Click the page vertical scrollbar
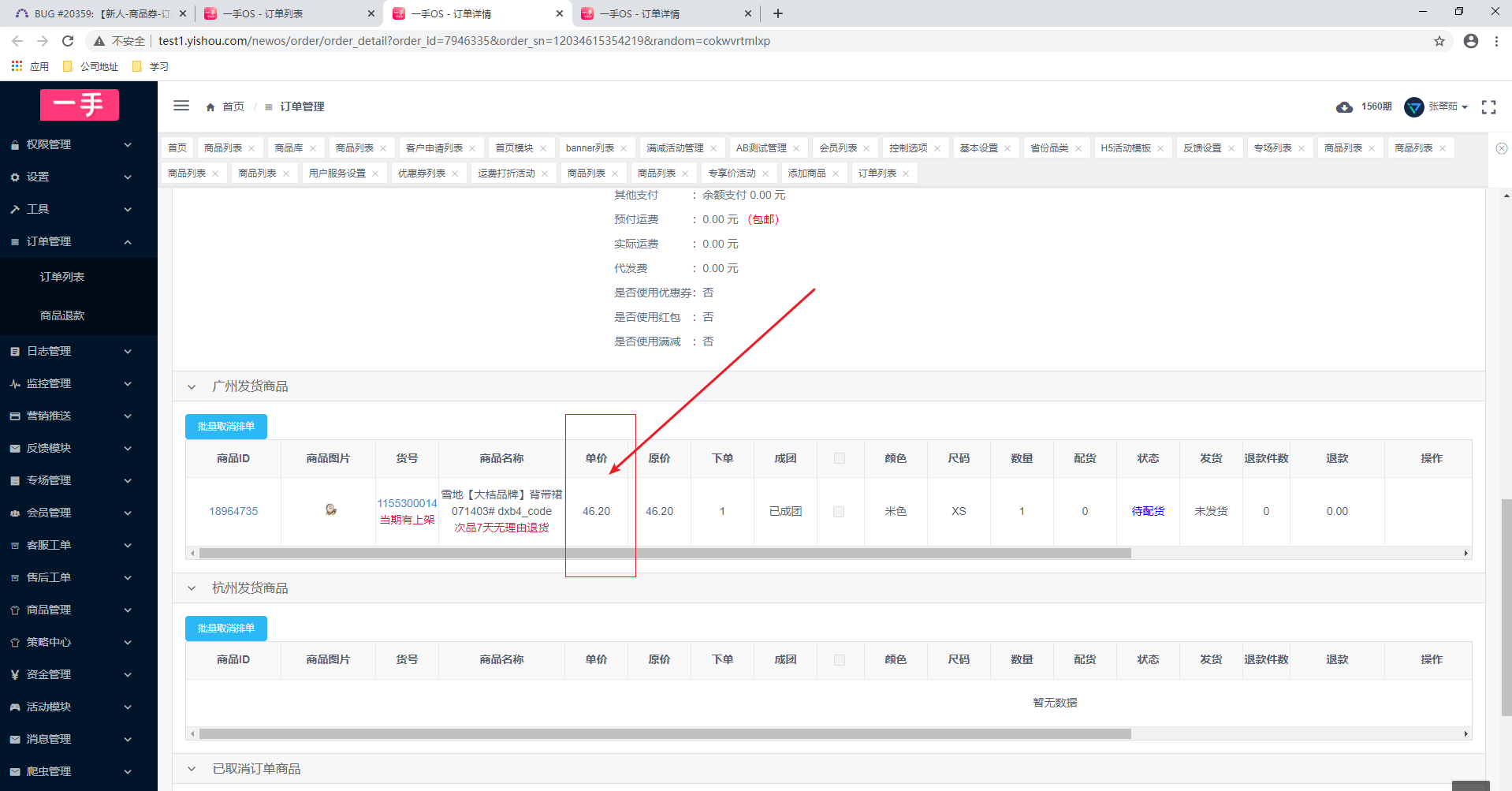Screen dimensions: 1512x791 (x=1506, y=607)
